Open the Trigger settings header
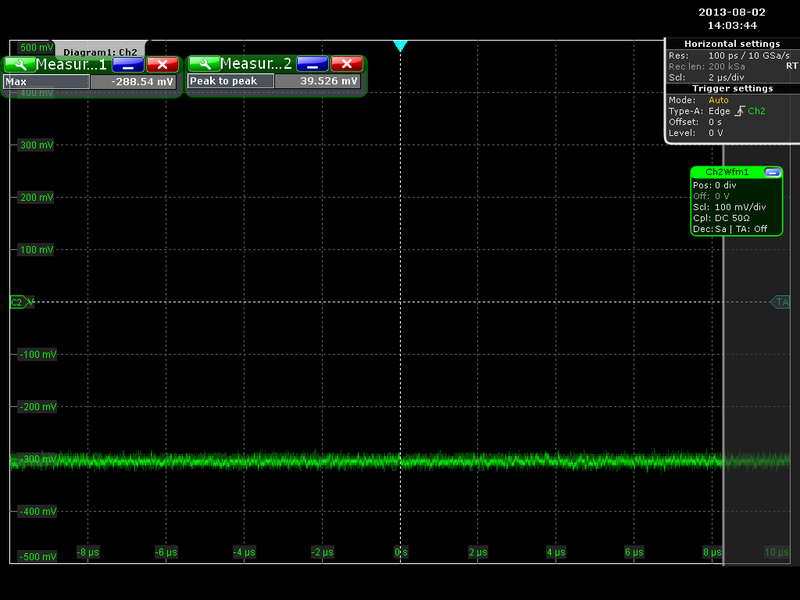Screen dimensions: 800x600 [731, 88]
